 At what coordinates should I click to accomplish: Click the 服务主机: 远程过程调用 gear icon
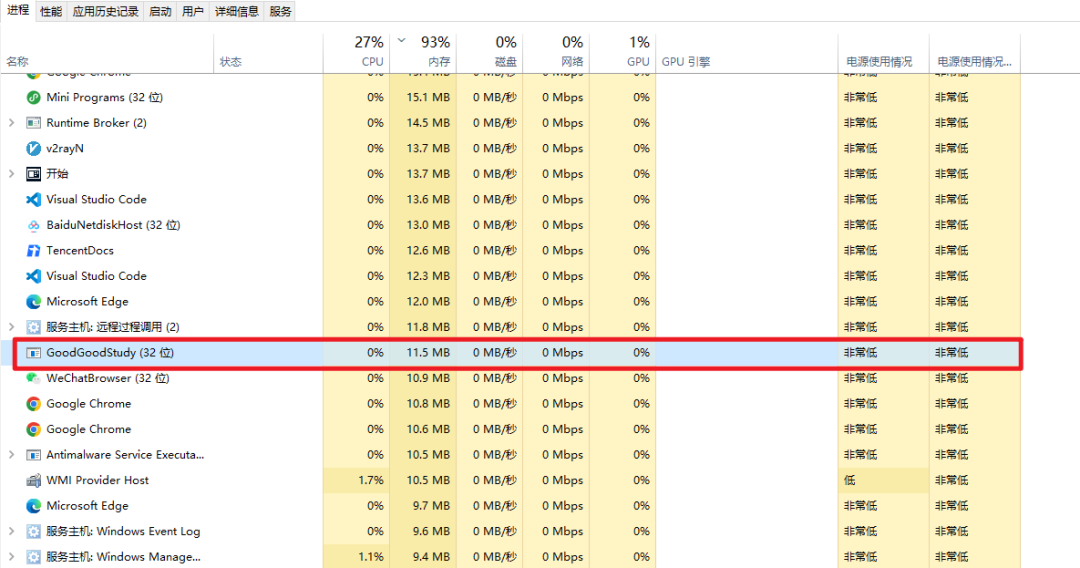click(33, 327)
